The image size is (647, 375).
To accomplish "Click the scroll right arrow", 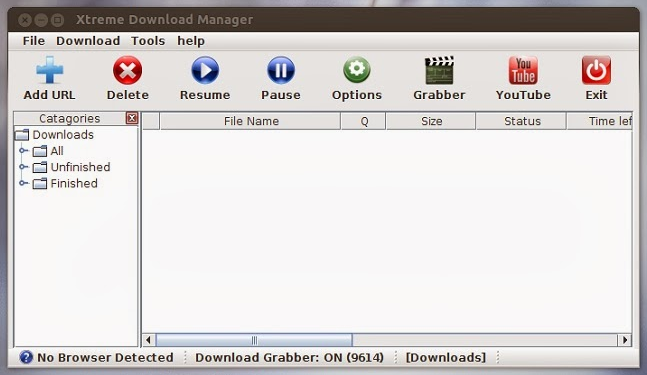I will point(625,340).
